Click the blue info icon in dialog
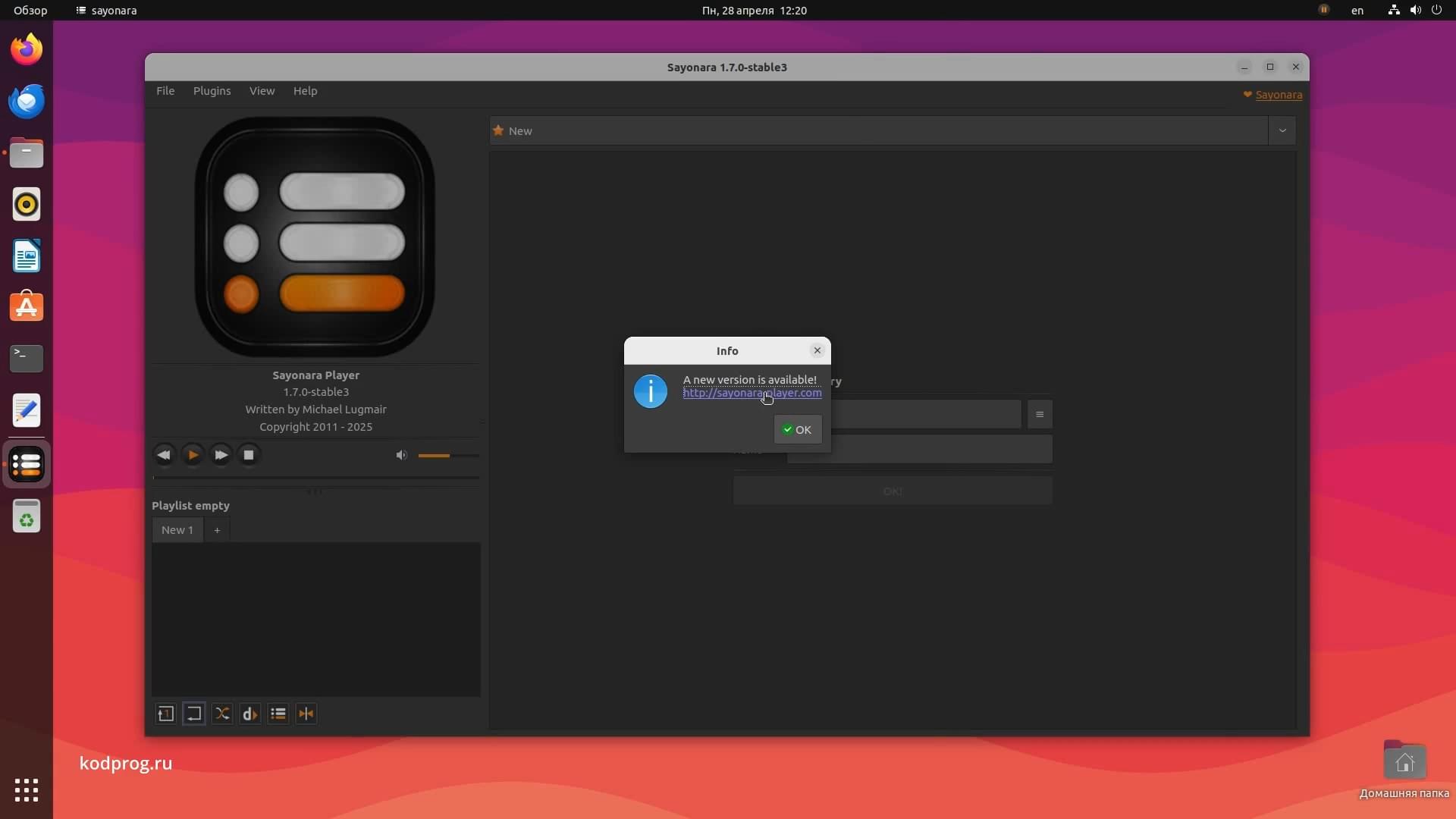 tap(651, 391)
